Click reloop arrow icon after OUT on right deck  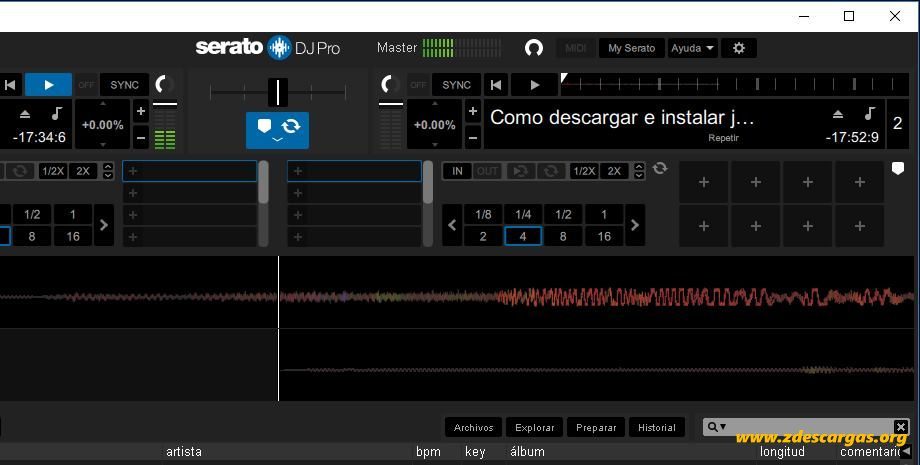(520, 171)
